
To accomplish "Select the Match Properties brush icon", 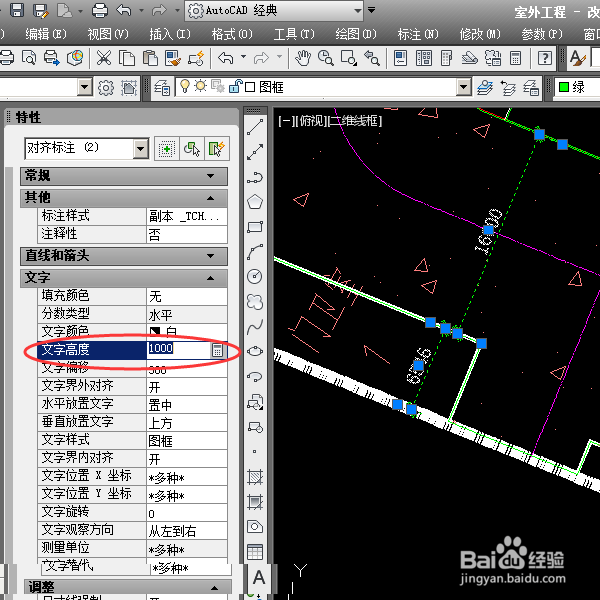I will coord(173,58).
